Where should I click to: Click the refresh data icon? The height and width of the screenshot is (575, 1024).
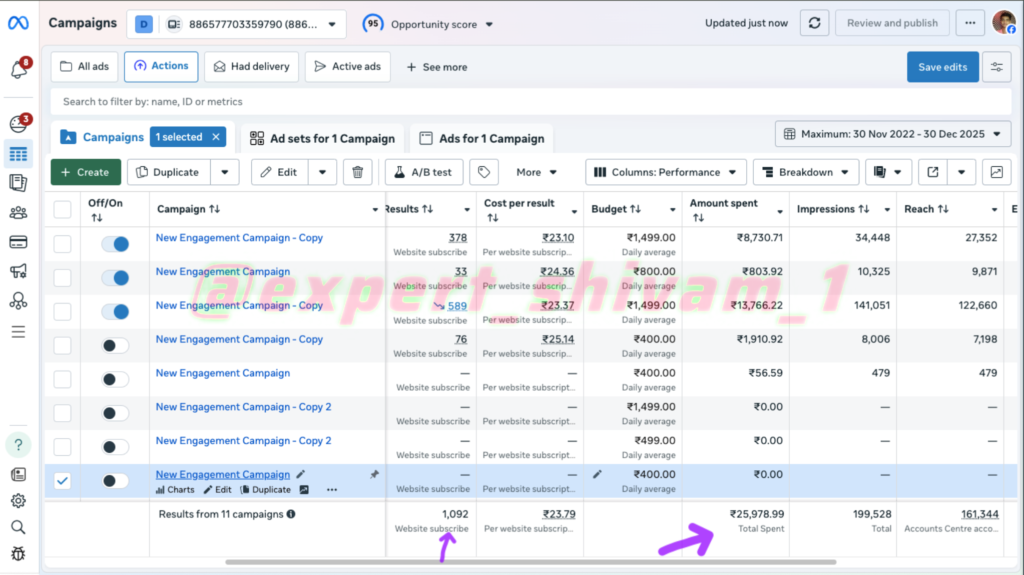pos(815,23)
